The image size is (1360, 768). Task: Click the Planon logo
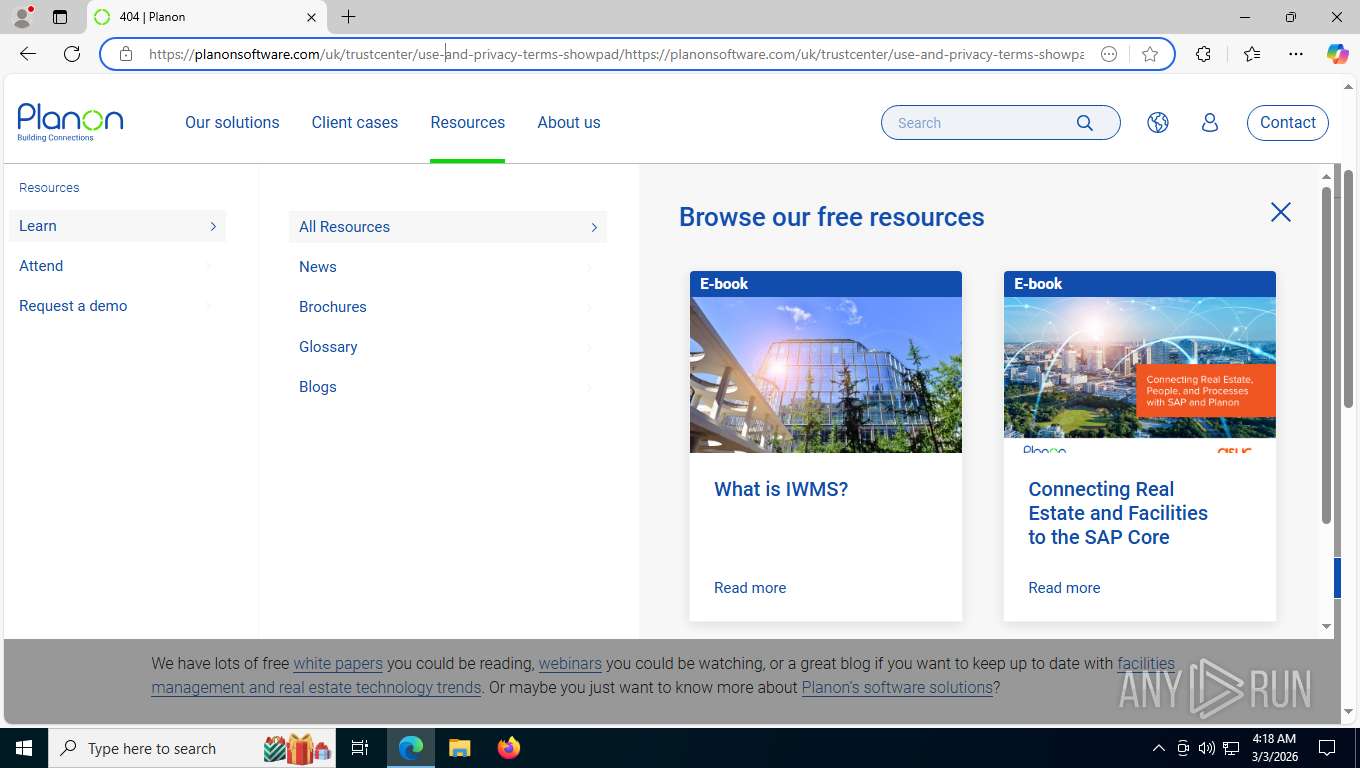click(x=70, y=122)
